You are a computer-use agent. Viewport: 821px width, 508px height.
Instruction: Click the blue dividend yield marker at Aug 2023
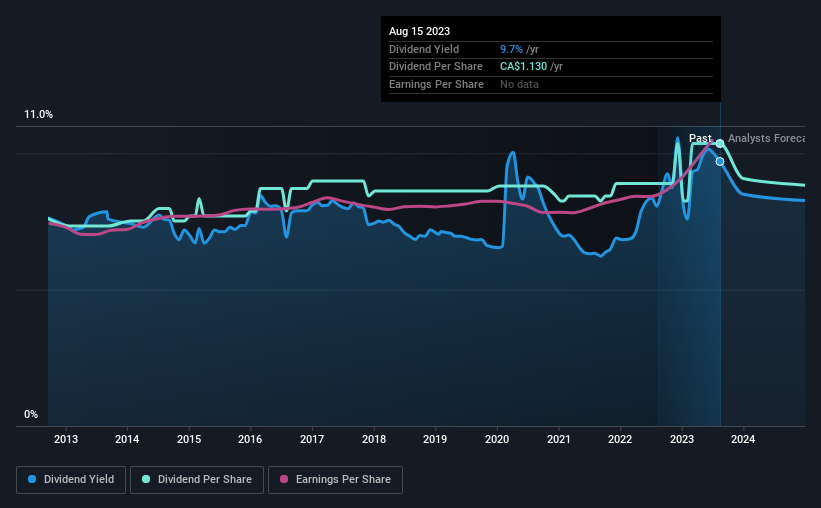(x=720, y=161)
